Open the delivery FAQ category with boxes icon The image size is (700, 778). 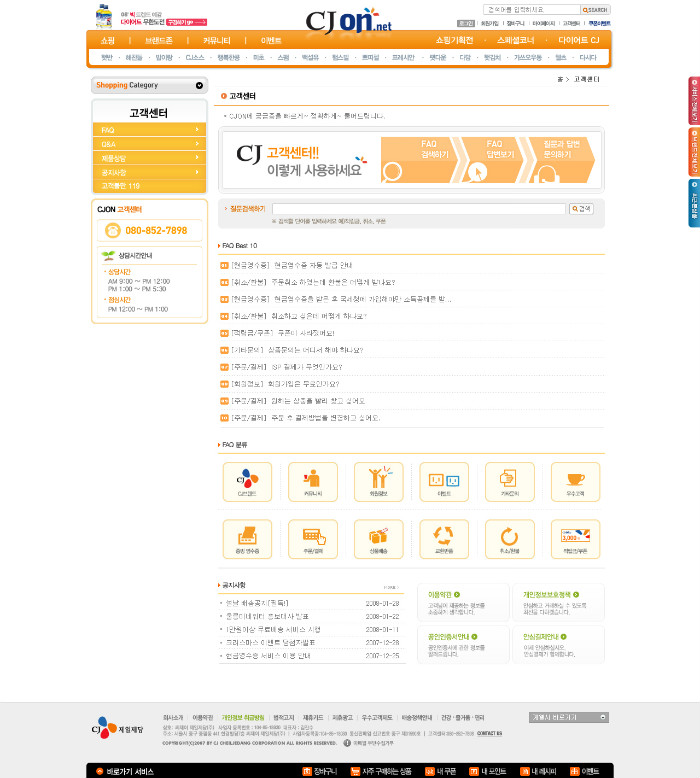pos(379,539)
